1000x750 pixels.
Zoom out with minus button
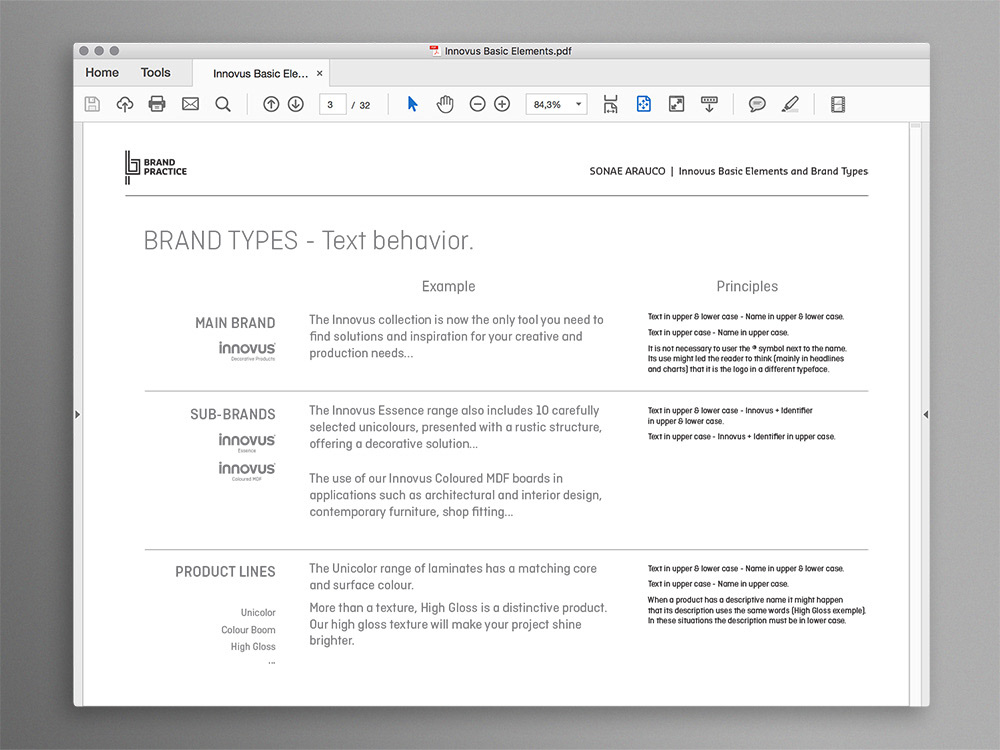coord(477,104)
